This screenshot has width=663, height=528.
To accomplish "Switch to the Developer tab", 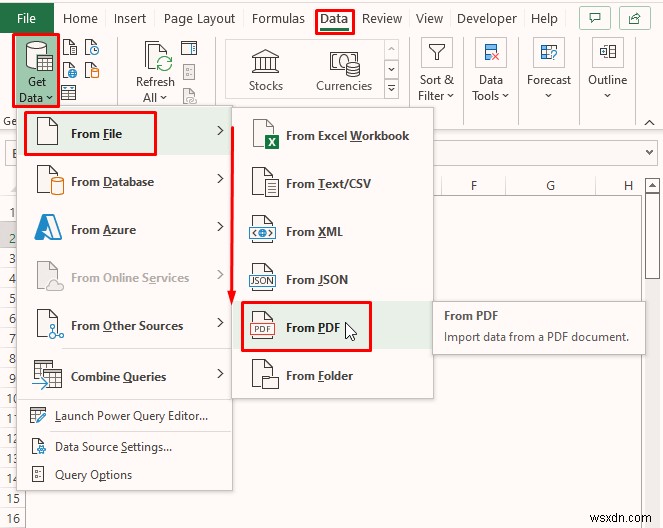I will tap(487, 19).
